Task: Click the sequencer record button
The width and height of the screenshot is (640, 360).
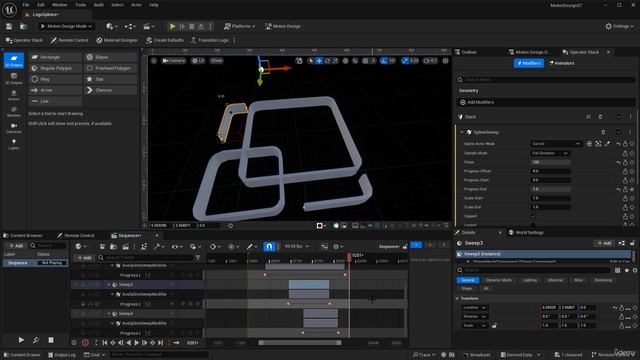Action: point(85,343)
